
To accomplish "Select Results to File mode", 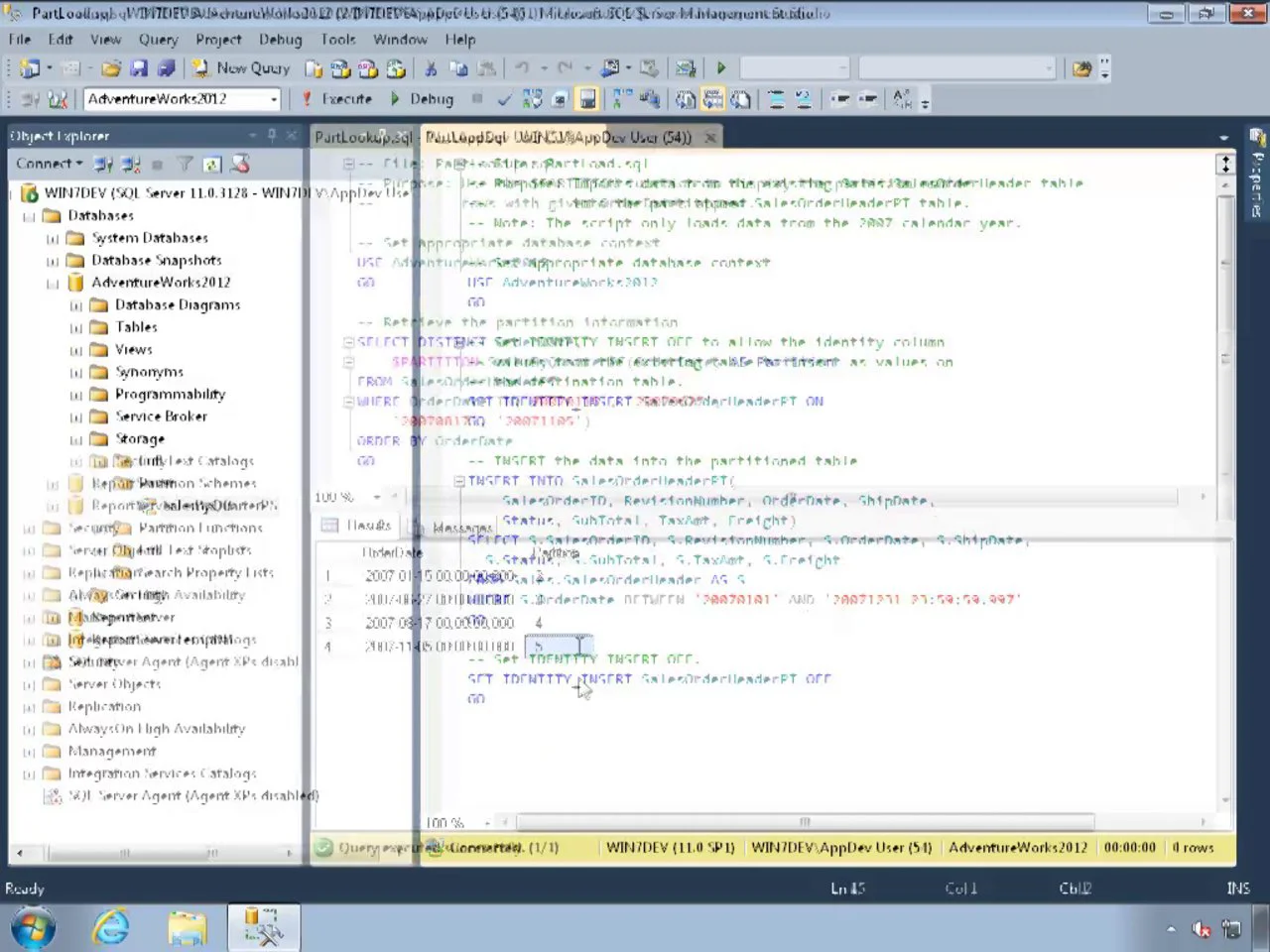I will coord(741,99).
